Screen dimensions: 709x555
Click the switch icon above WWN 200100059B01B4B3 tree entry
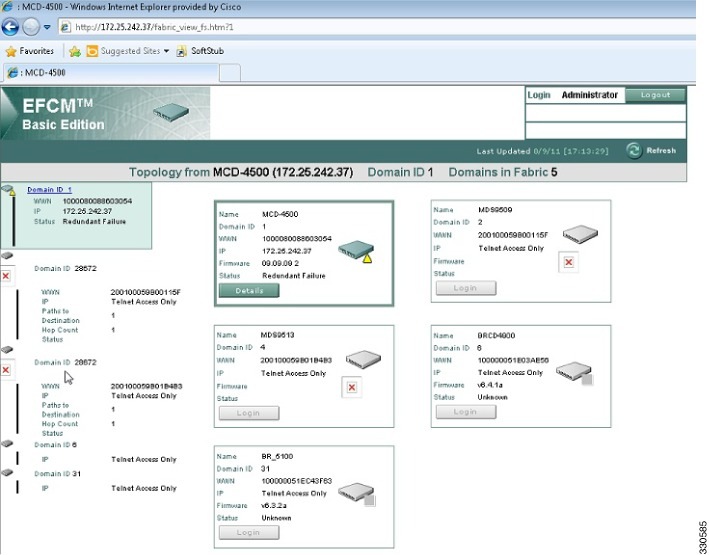(x=7, y=350)
